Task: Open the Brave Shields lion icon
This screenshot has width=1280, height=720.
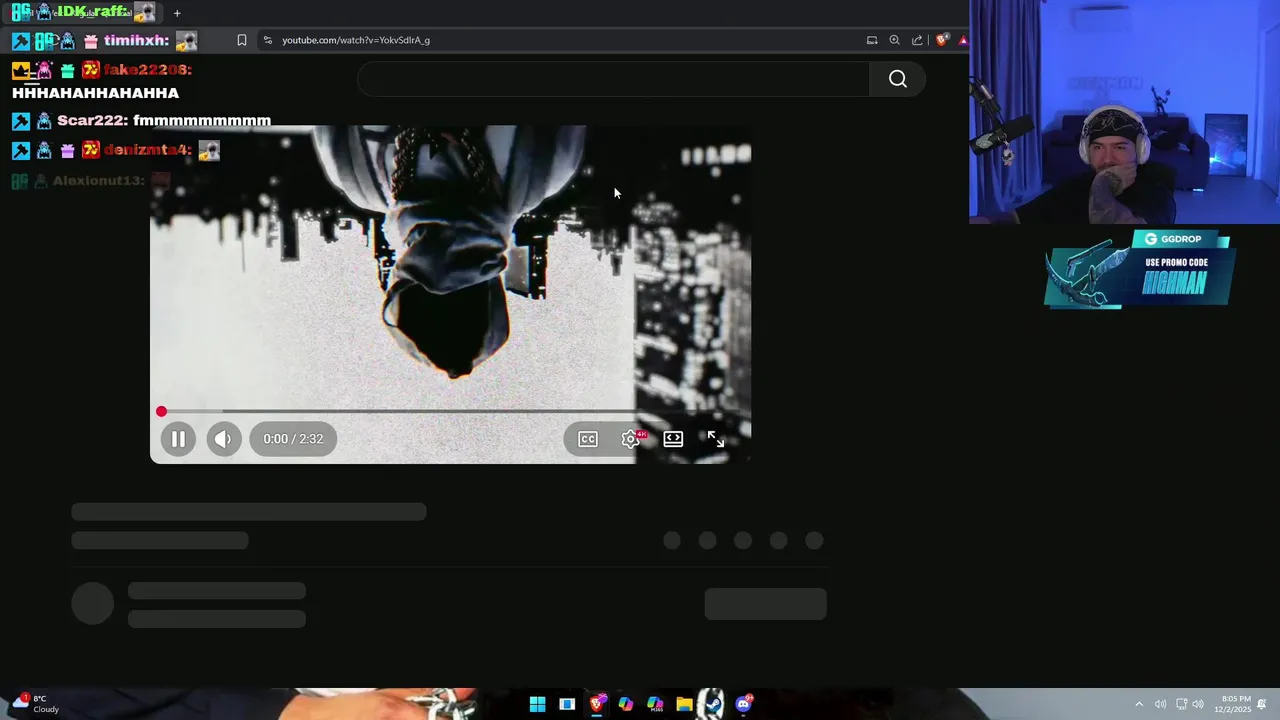Action: 941,40
